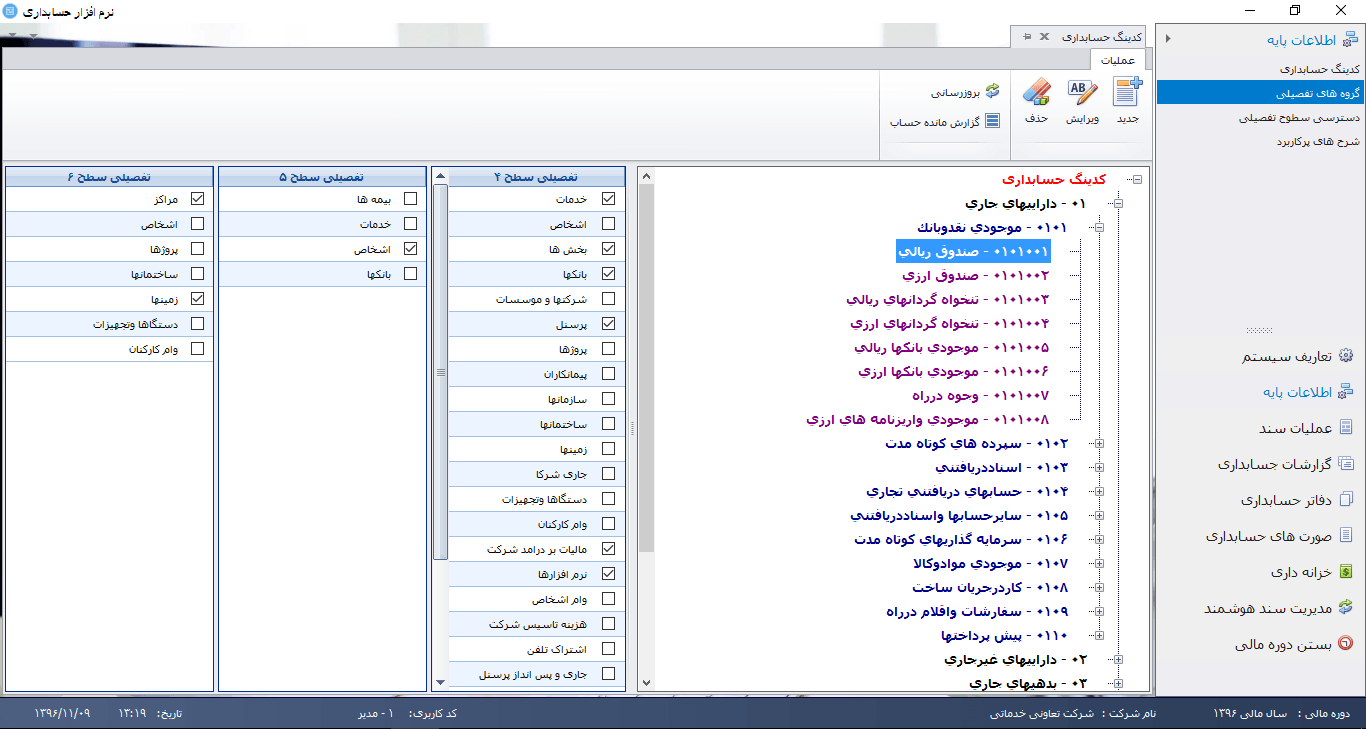Screen dimensions: 1366x729
Task: Switch to the عملیات ribbon tab
Action: 1117,60
